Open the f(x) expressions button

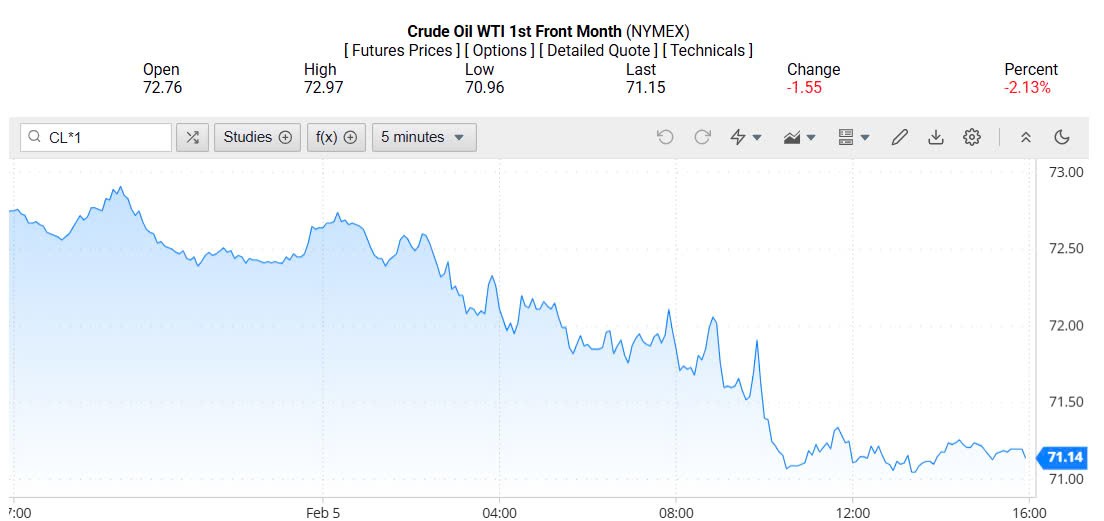(x=336, y=137)
